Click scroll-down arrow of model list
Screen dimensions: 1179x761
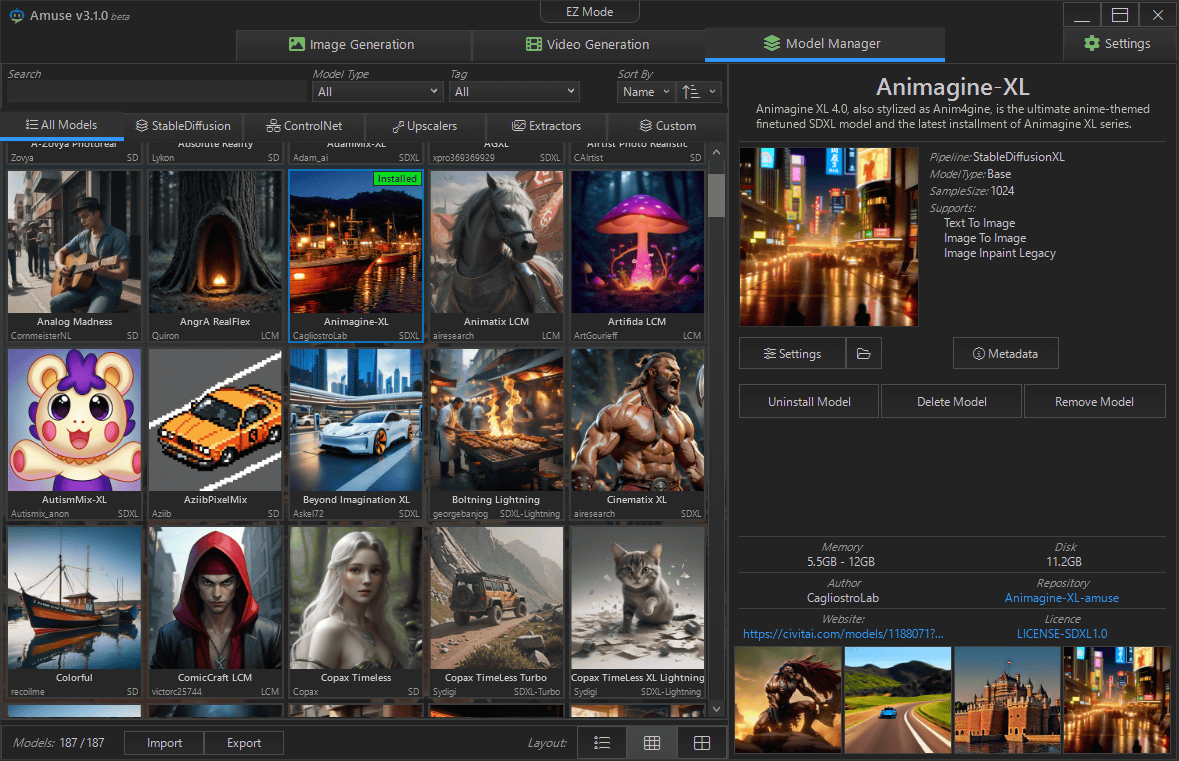pyautogui.click(x=717, y=708)
